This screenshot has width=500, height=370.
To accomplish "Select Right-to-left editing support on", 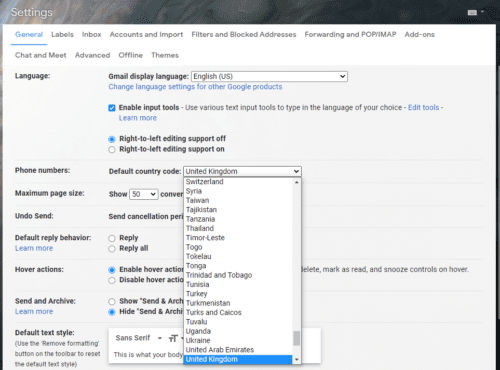I will tap(112, 149).
